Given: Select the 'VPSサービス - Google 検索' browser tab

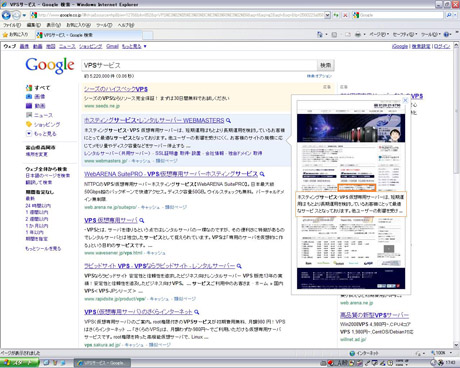Looking at the screenshot, I should tap(89, 35).
